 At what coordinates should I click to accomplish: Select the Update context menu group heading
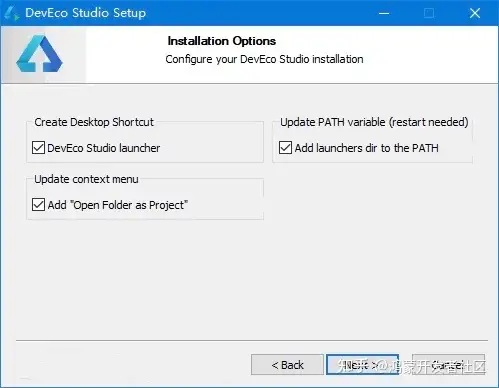(86, 179)
